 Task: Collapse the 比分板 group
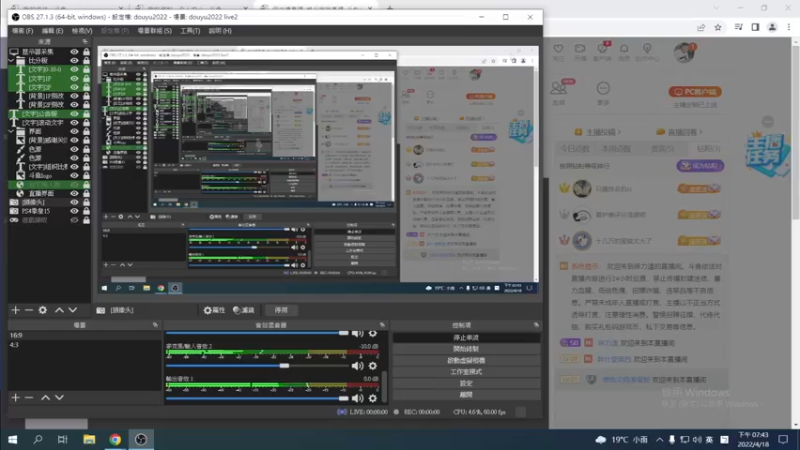[12, 60]
